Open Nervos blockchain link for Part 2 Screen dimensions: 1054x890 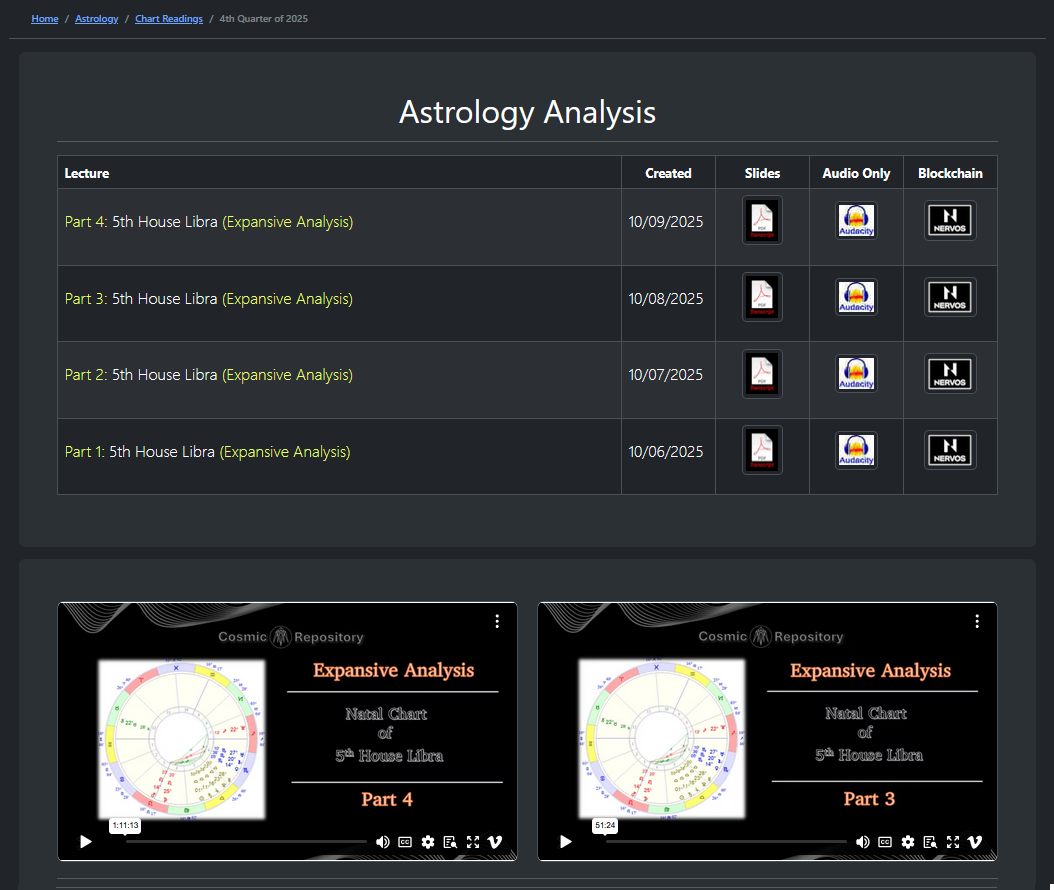[x=950, y=374]
